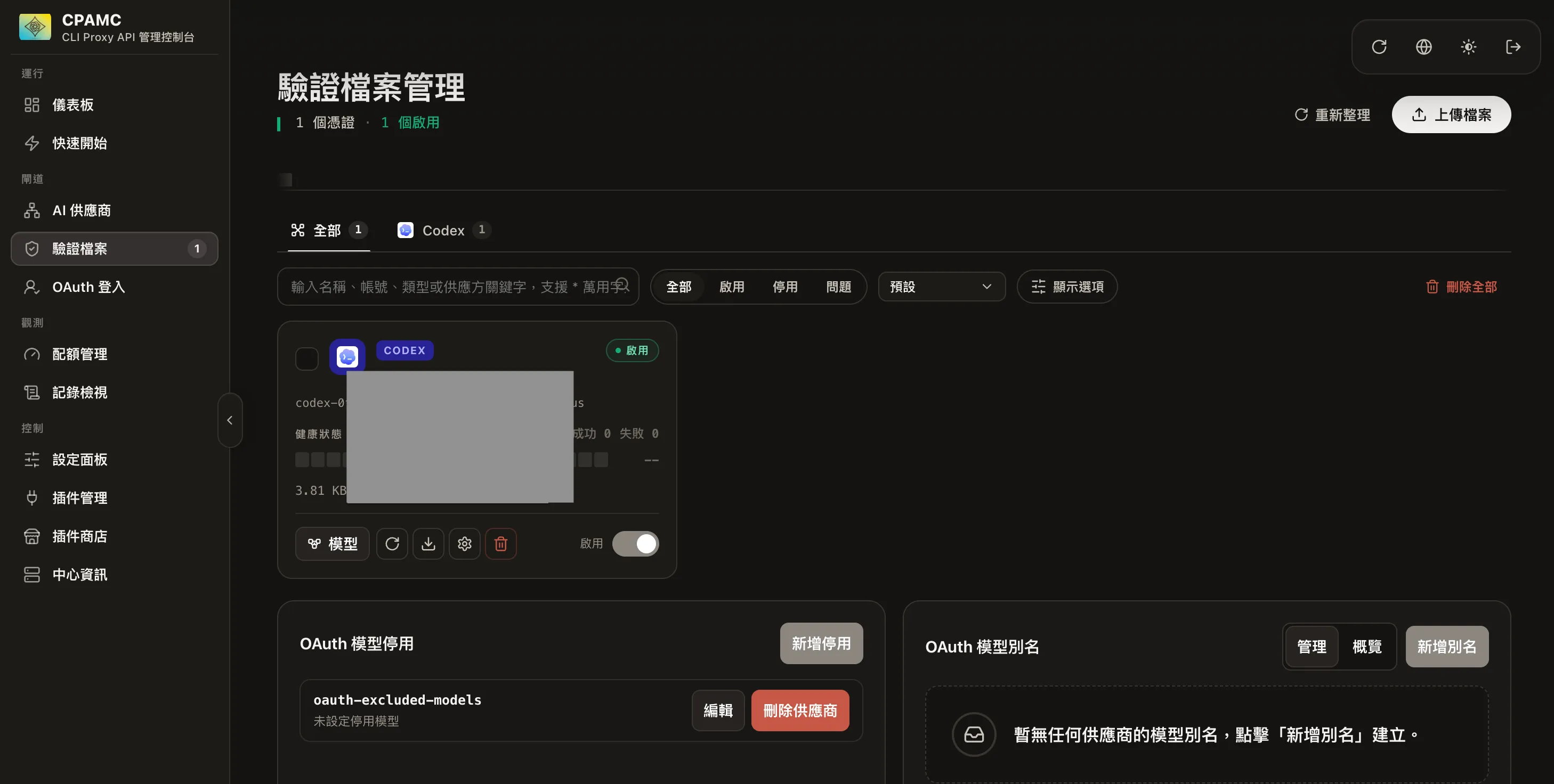Open the 儀表板 dashboard page
Screen dimensions: 1554x784
[x=115, y=105]
